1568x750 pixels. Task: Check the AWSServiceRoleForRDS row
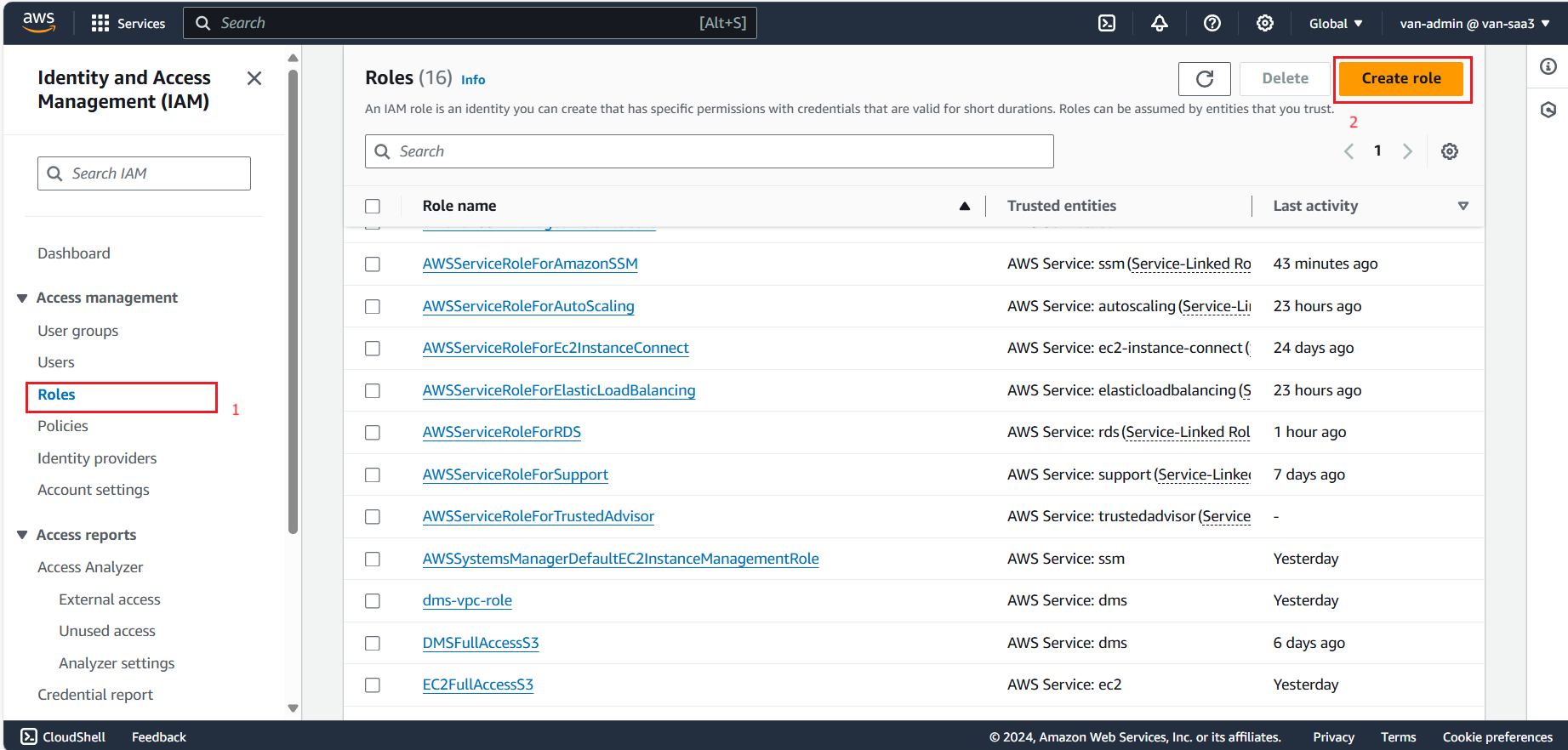tap(373, 433)
